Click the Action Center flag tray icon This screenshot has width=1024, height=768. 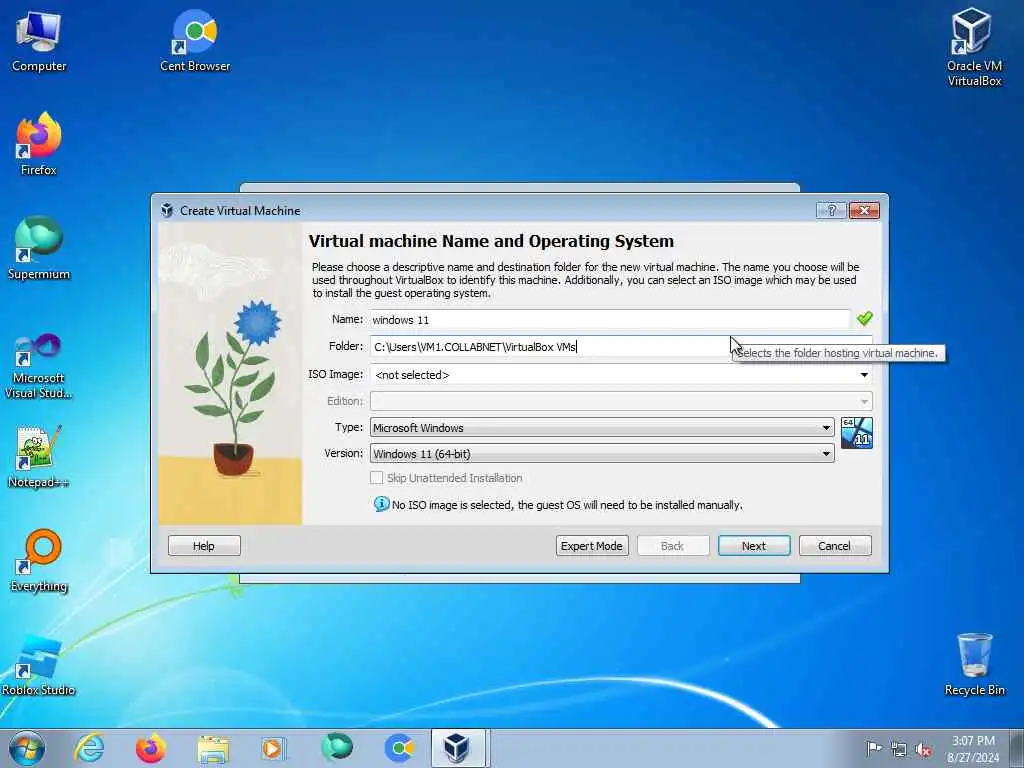(x=873, y=748)
